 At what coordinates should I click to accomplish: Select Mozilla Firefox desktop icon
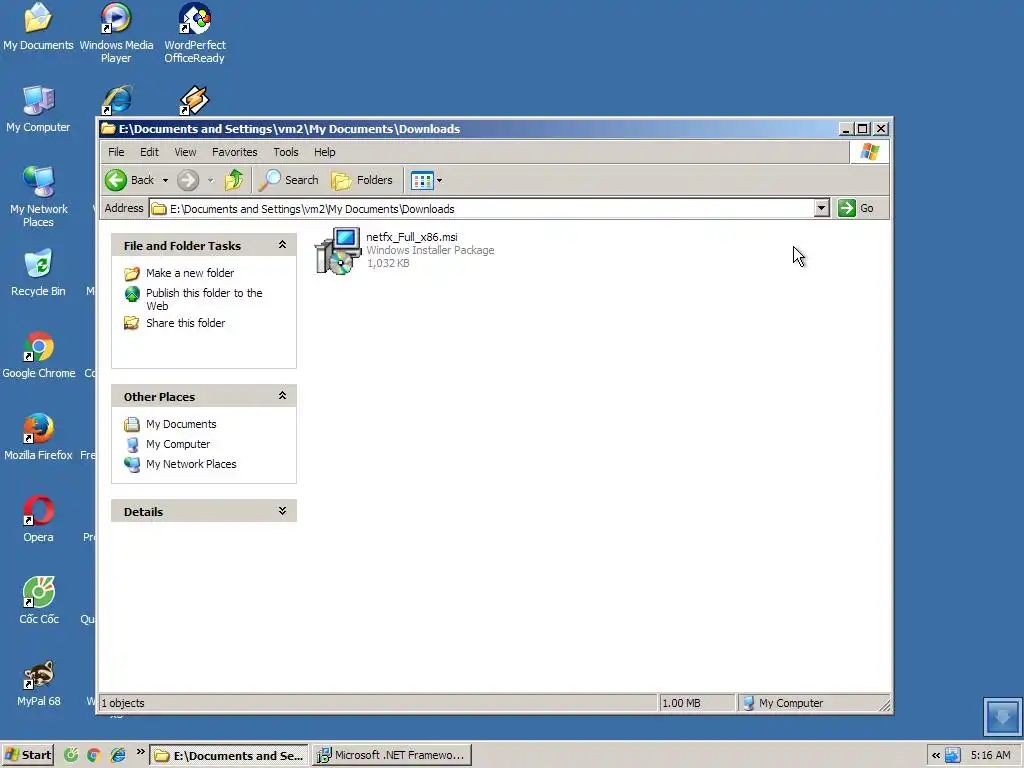pos(38,438)
